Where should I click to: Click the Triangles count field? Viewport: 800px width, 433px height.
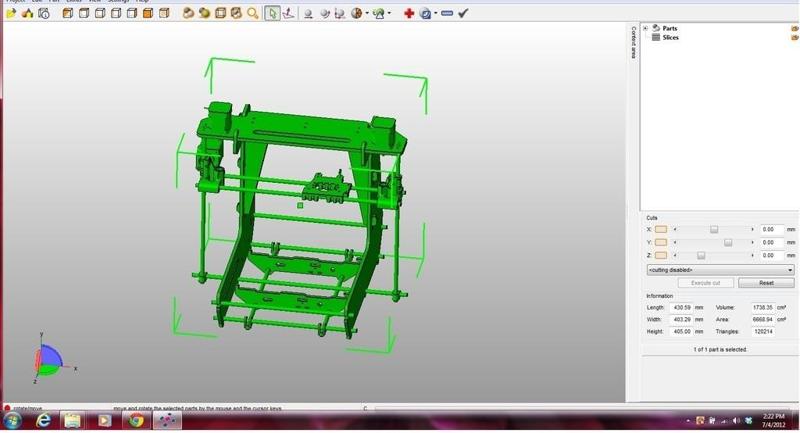coord(762,332)
